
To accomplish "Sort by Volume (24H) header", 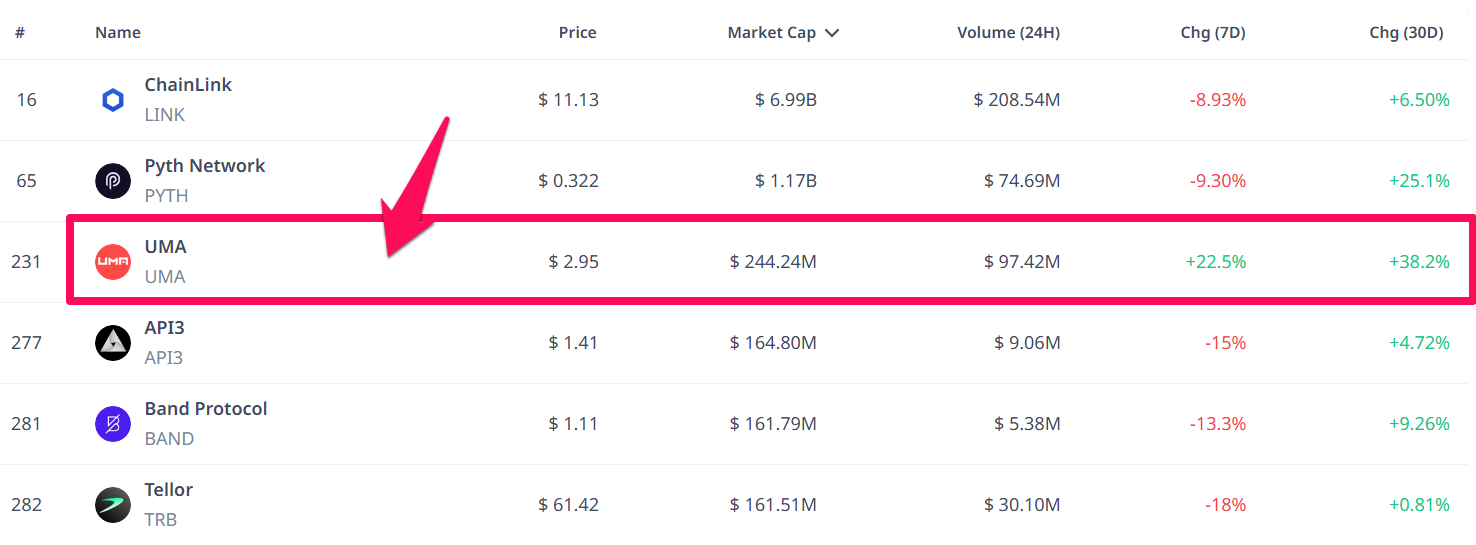I will pos(1008,33).
